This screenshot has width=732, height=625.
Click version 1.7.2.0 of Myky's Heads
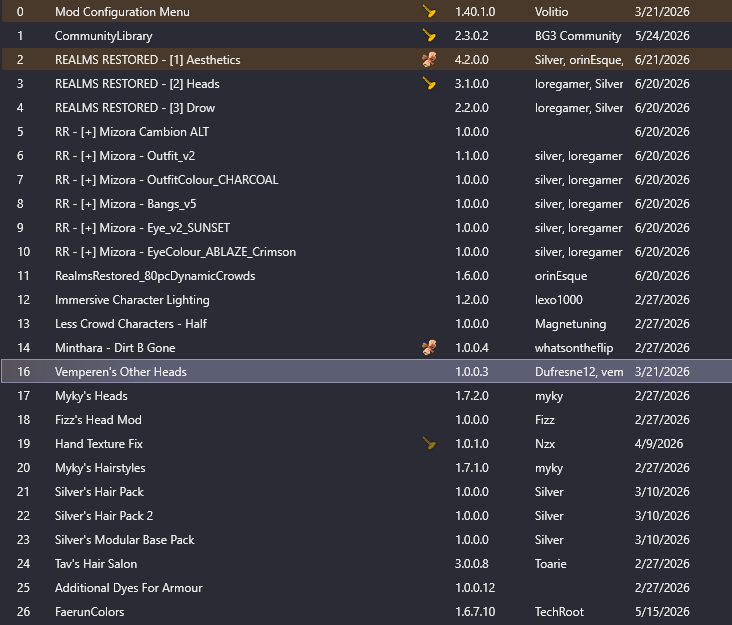tap(472, 396)
